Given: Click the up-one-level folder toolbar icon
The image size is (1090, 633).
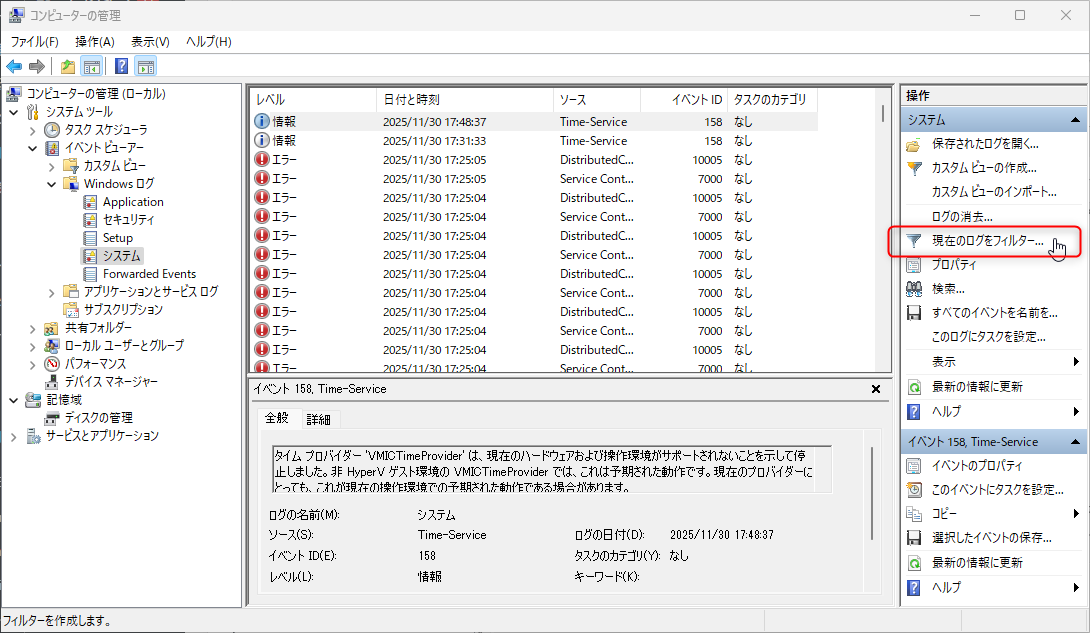Looking at the screenshot, I should [x=67, y=67].
